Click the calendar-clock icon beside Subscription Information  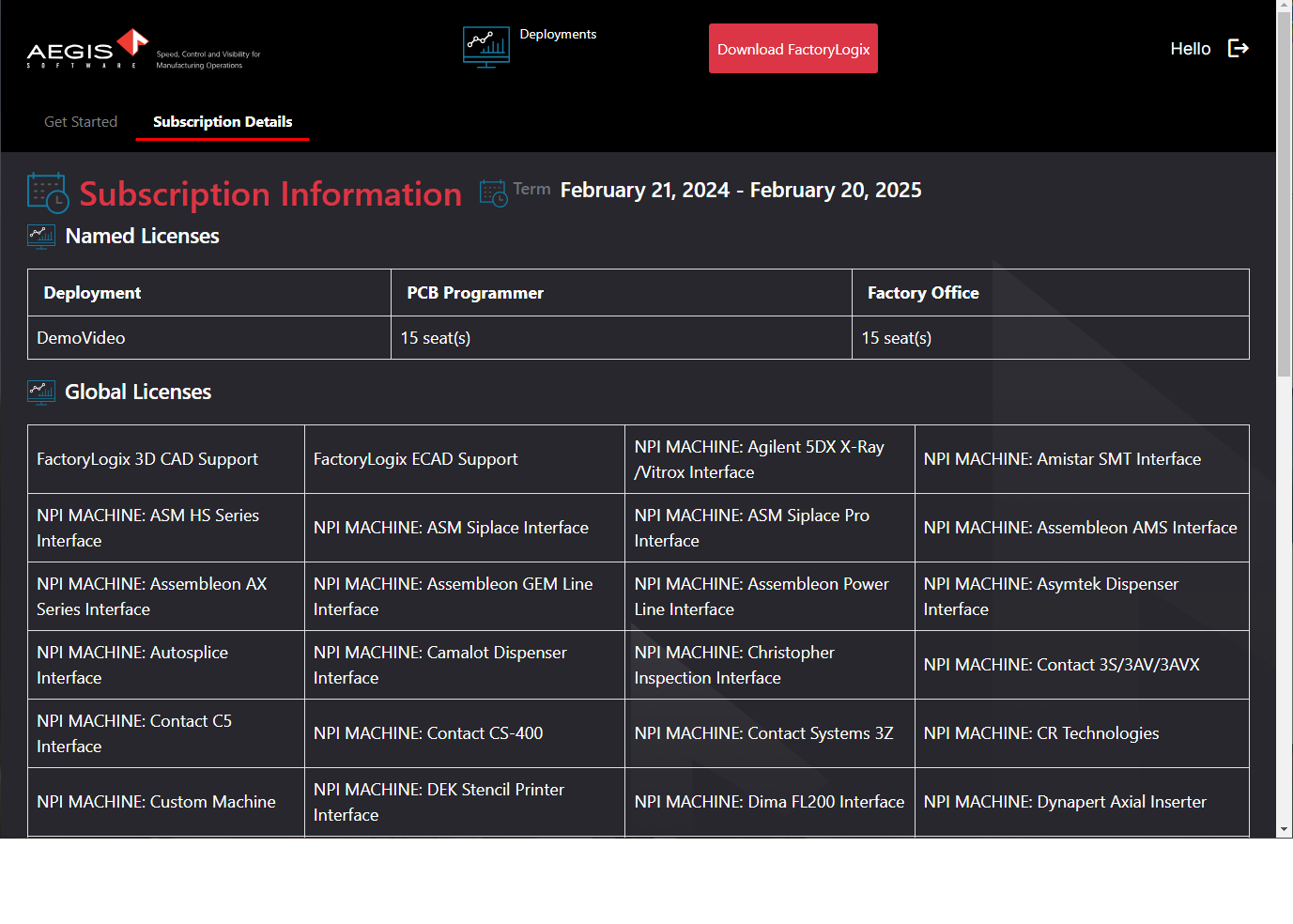coord(47,192)
